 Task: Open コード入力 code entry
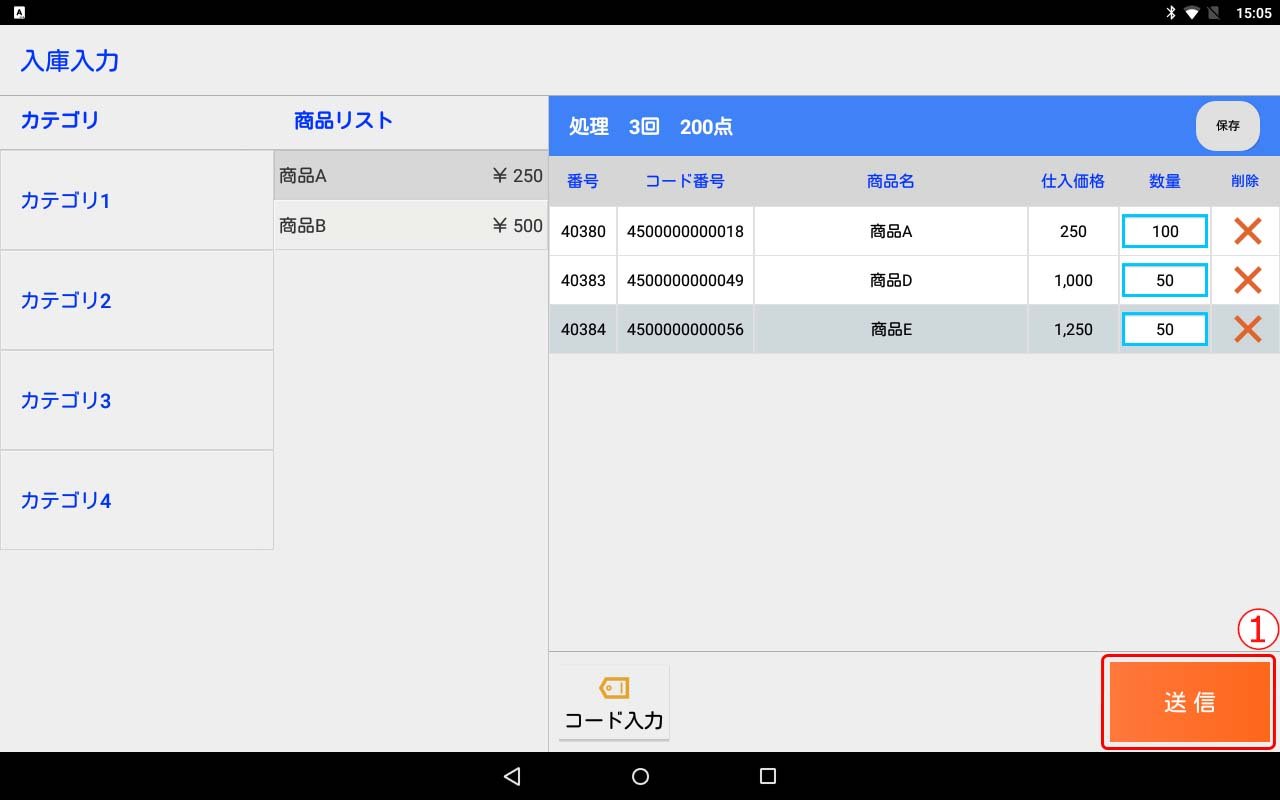pos(614,703)
